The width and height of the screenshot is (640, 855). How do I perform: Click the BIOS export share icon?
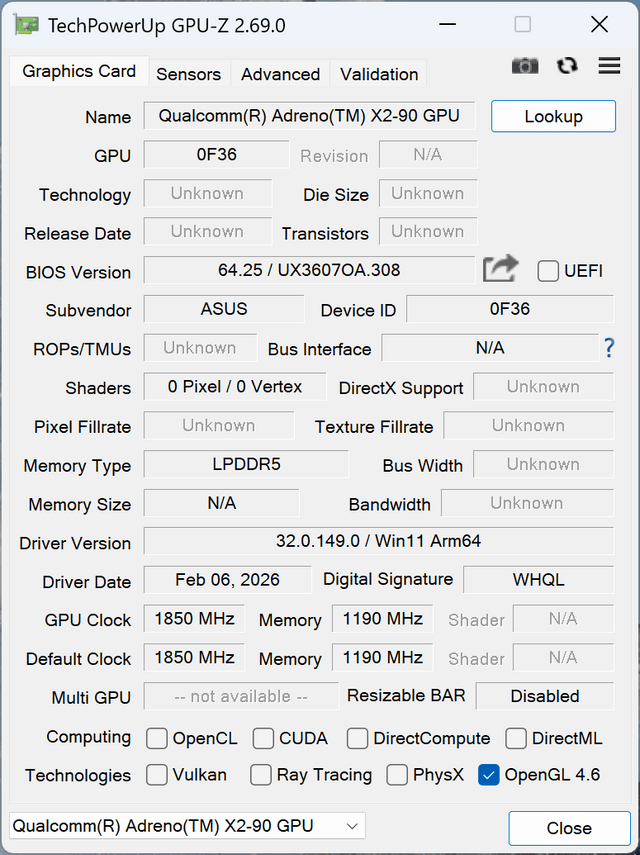(500, 268)
